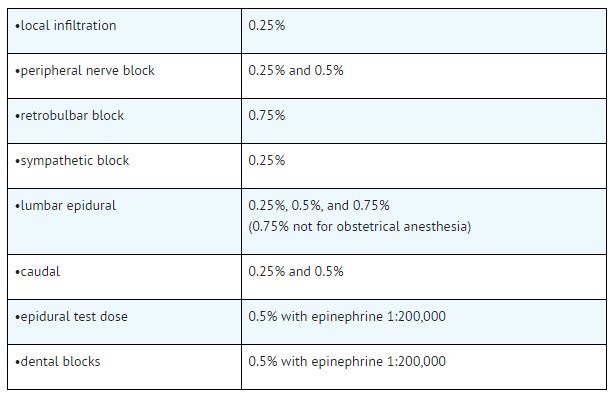The height and width of the screenshot is (402, 612).
Task: Click the bullet before 'local infiltration'
Action: [x=18, y=26]
